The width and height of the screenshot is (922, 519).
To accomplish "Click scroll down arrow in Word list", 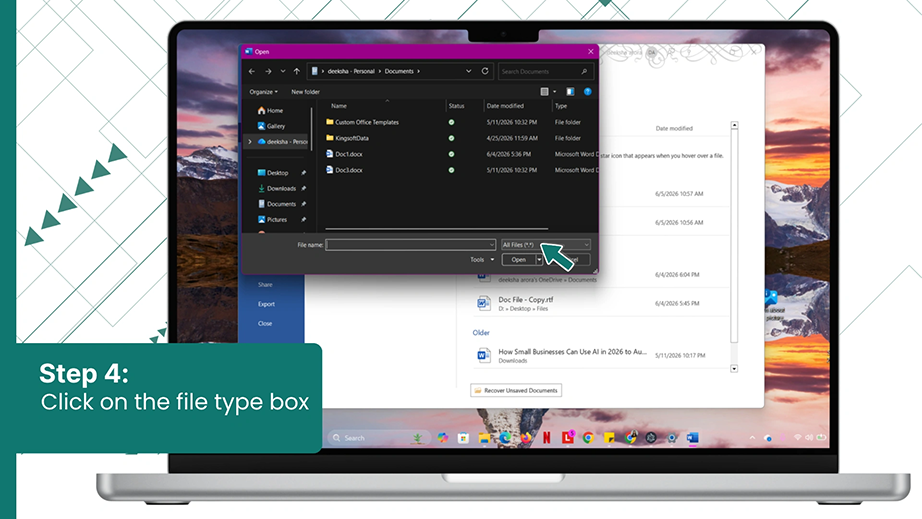I will [x=734, y=369].
